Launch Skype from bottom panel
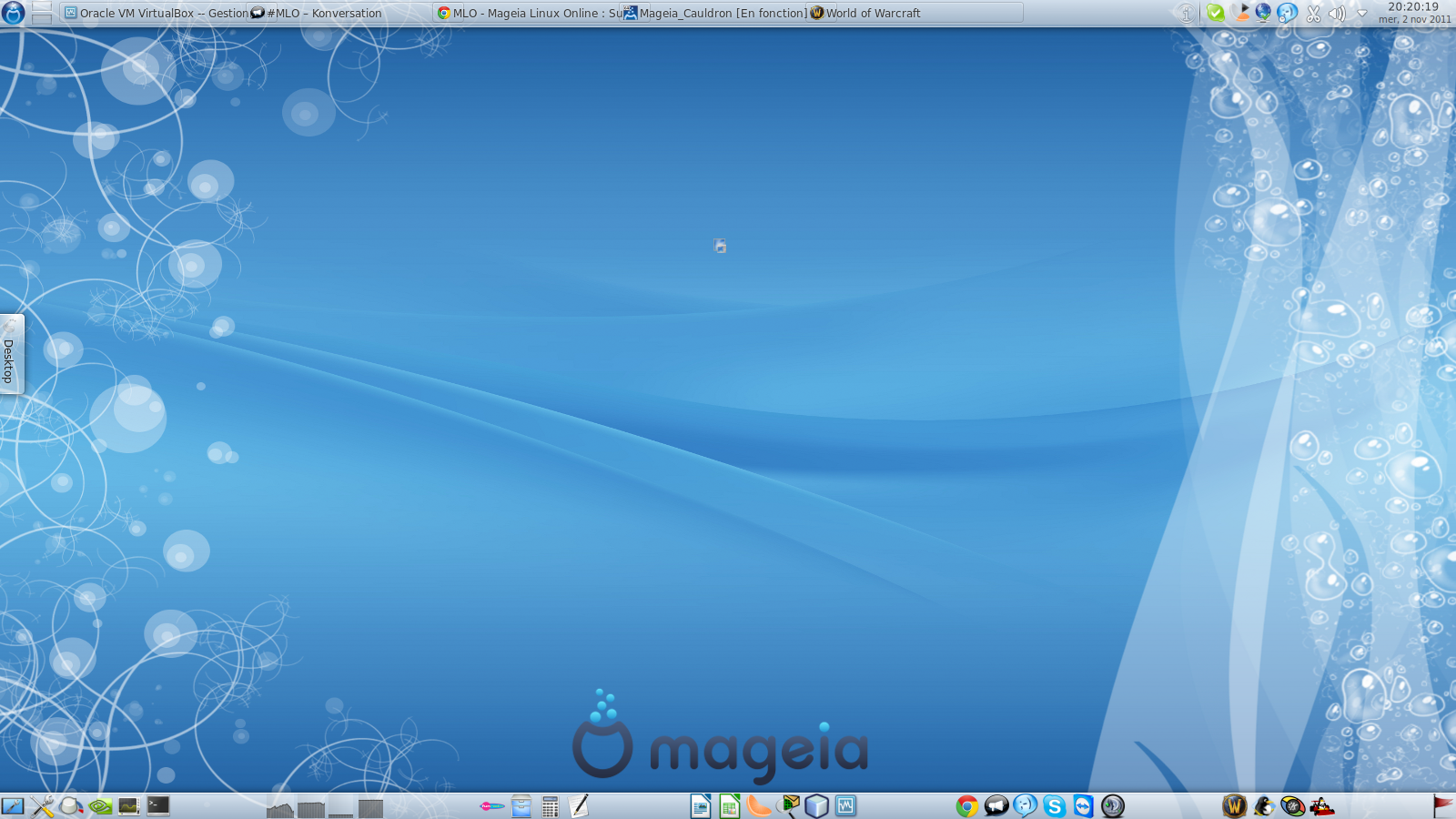This screenshot has width=1456, height=819. point(1055,805)
